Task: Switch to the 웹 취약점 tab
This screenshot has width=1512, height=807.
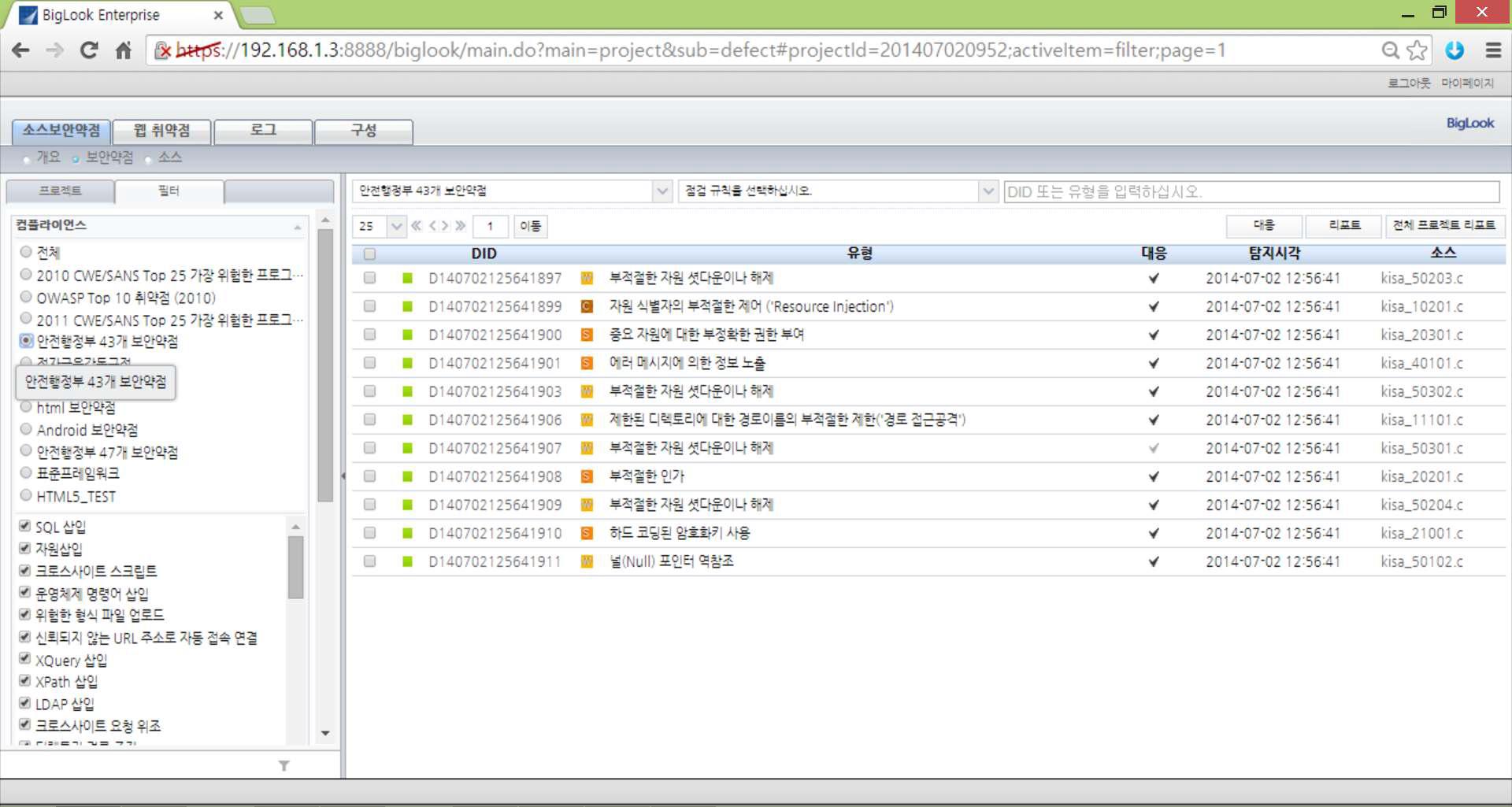Action: tap(162, 131)
